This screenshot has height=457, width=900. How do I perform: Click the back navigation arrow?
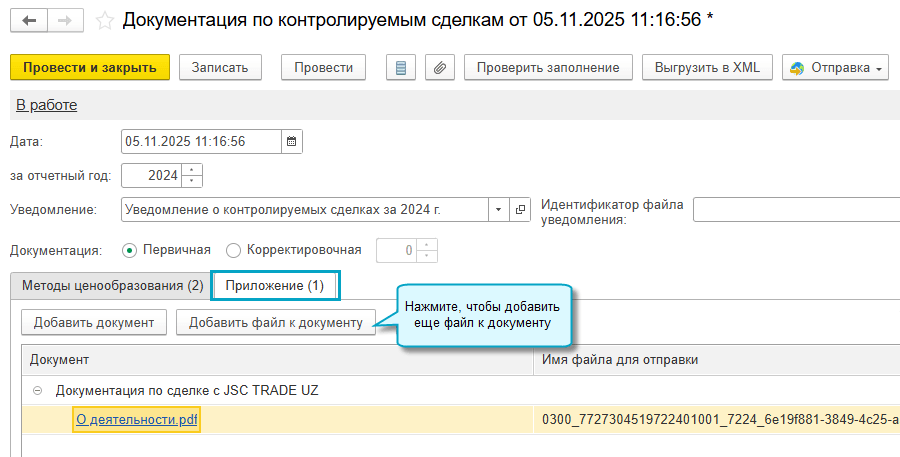tap(29, 20)
